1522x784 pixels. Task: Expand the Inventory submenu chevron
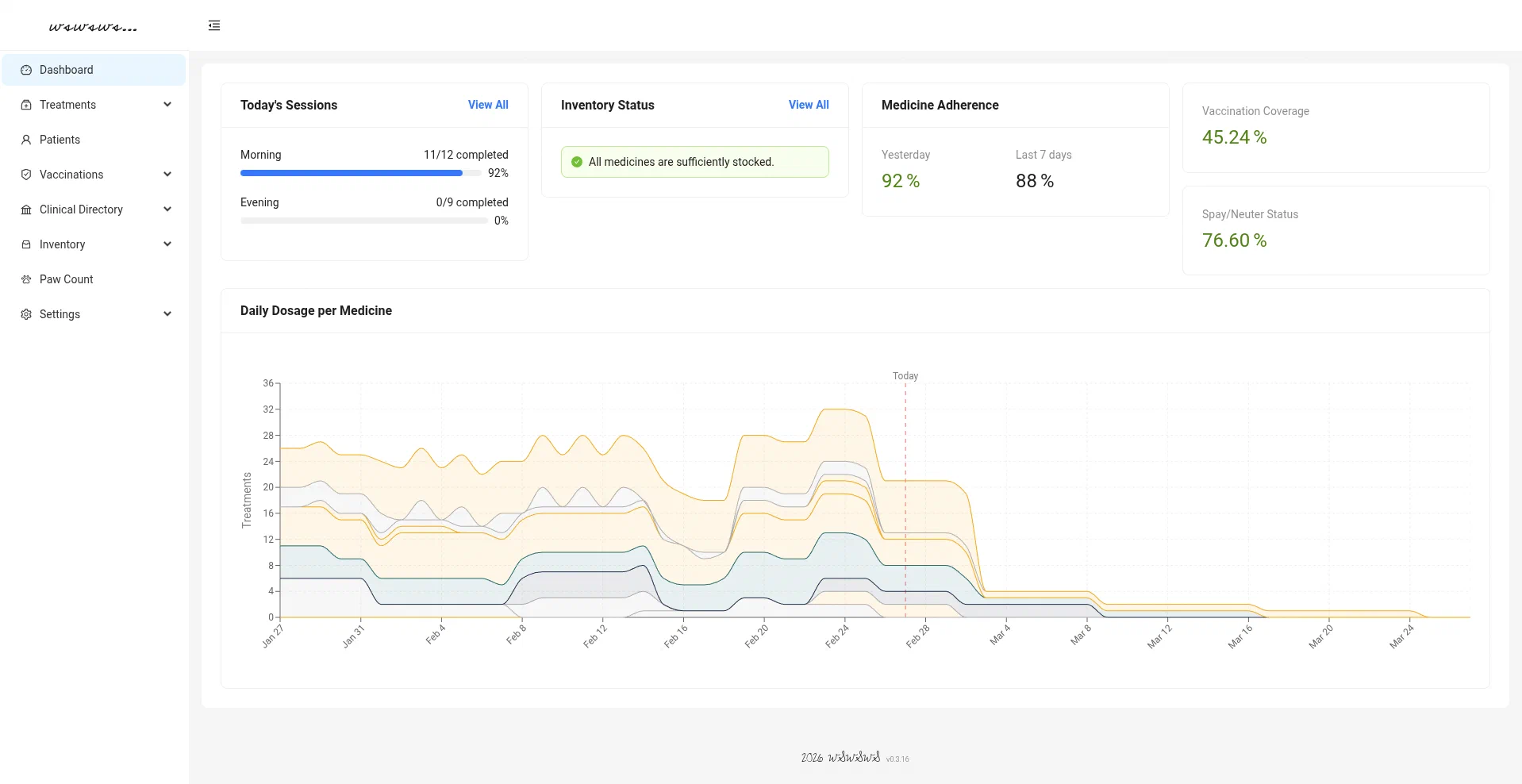[167, 244]
